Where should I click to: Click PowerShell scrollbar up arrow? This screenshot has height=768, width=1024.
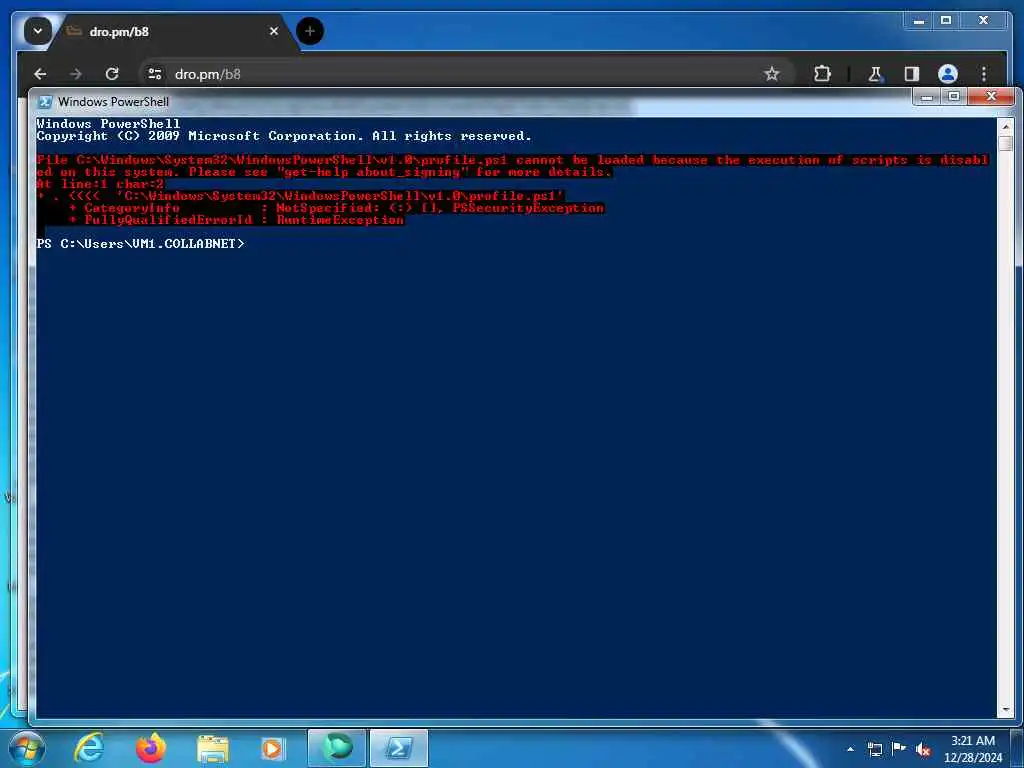pyautogui.click(x=1006, y=126)
